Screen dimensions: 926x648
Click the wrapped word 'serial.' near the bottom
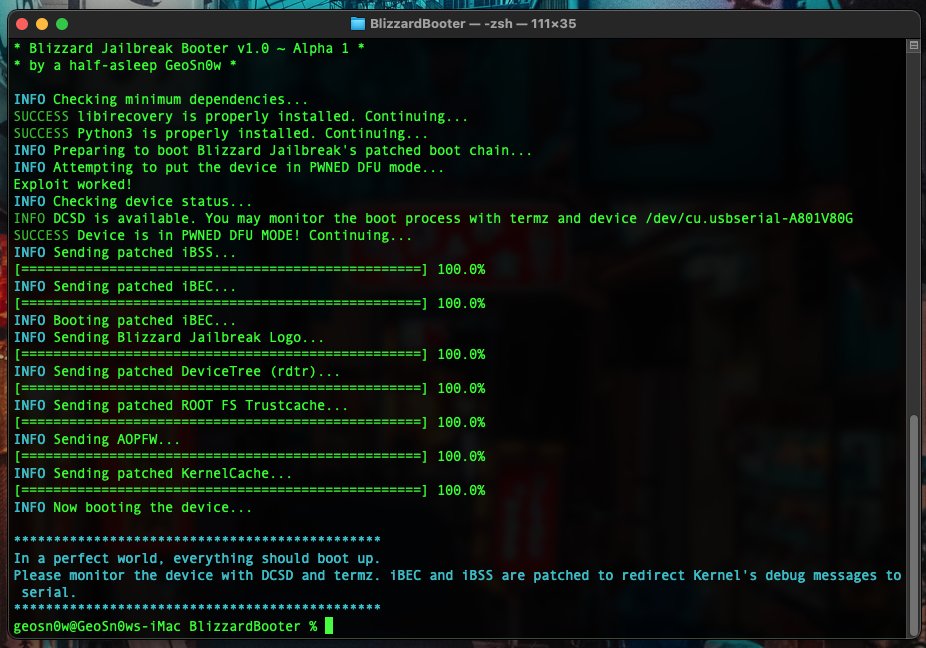pyautogui.click(x=49, y=592)
